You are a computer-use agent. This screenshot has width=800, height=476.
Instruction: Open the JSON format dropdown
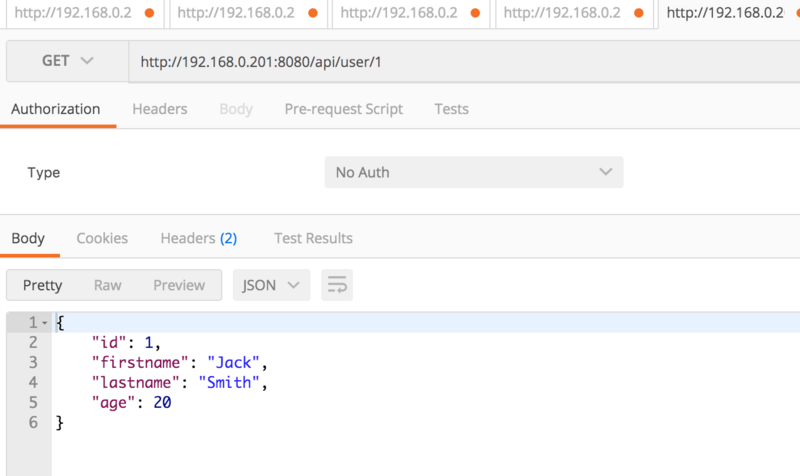coord(271,285)
